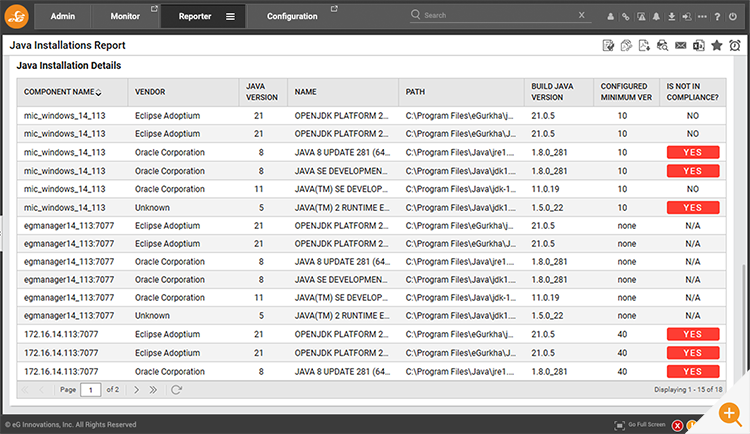The width and height of the screenshot is (750, 434).
Task: Switch to the Monitor tab
Action: [125, 16]
